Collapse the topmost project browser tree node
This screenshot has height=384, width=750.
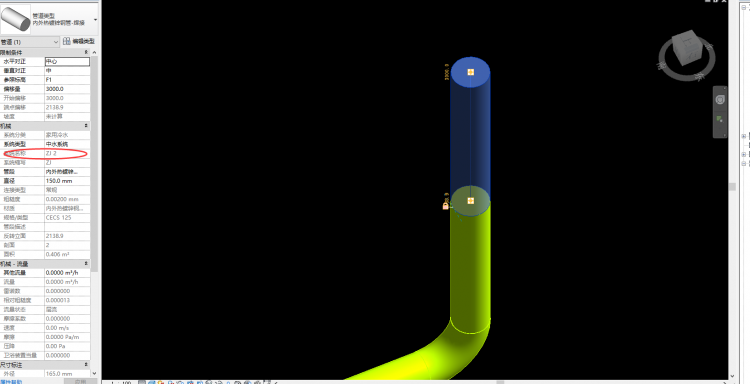pos(744,7)
